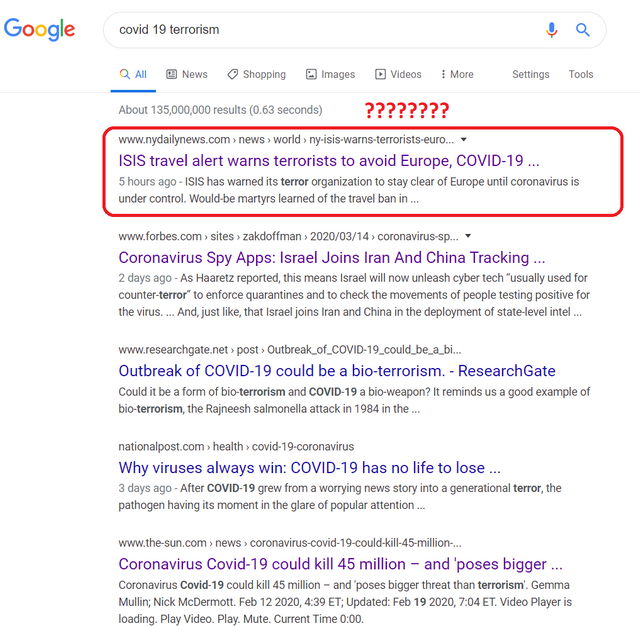Open the ISIS travel alert article link

pyautogui.click(x=329, y=161)
